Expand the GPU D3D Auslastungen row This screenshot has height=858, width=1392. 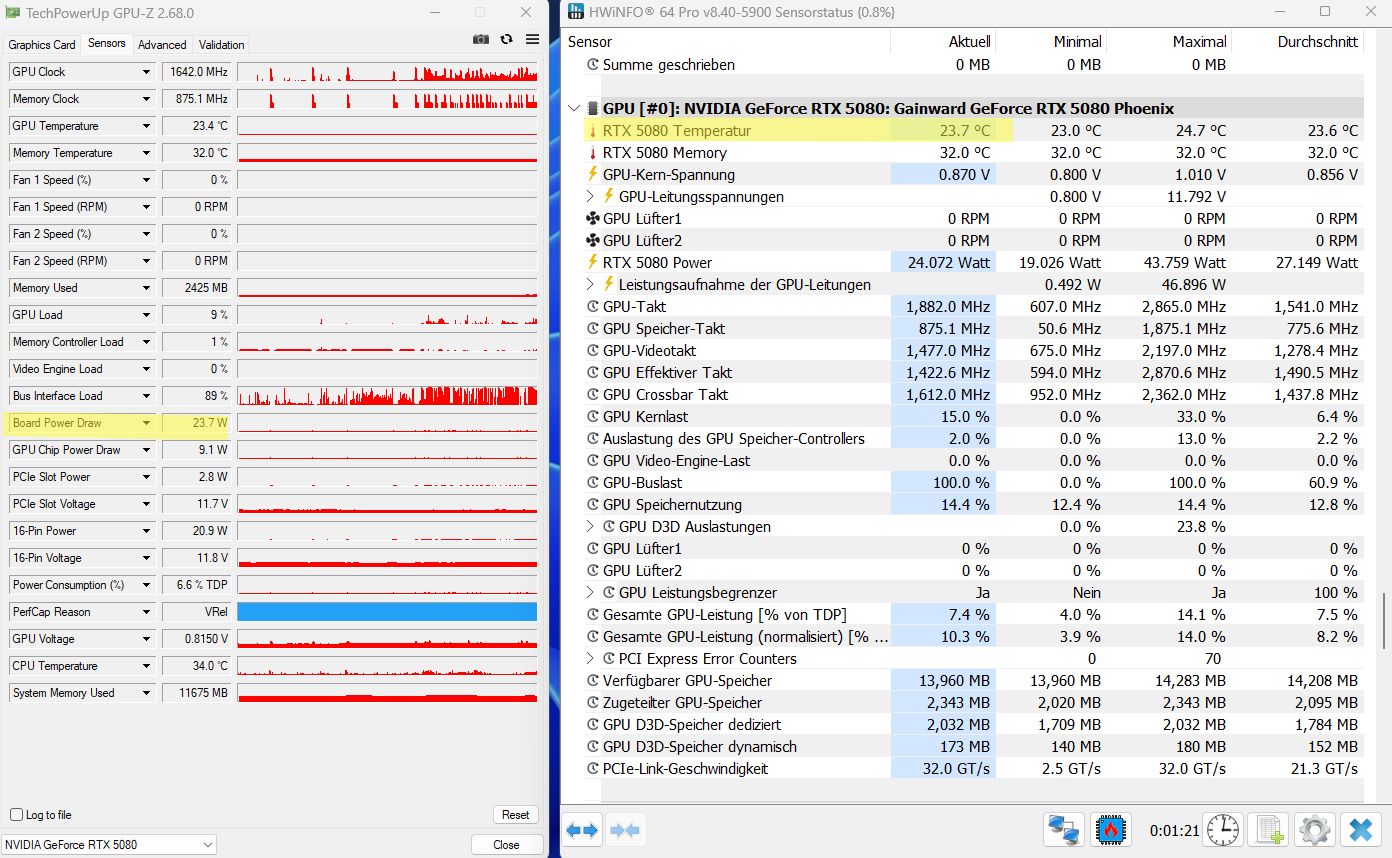tap(590, 526)
